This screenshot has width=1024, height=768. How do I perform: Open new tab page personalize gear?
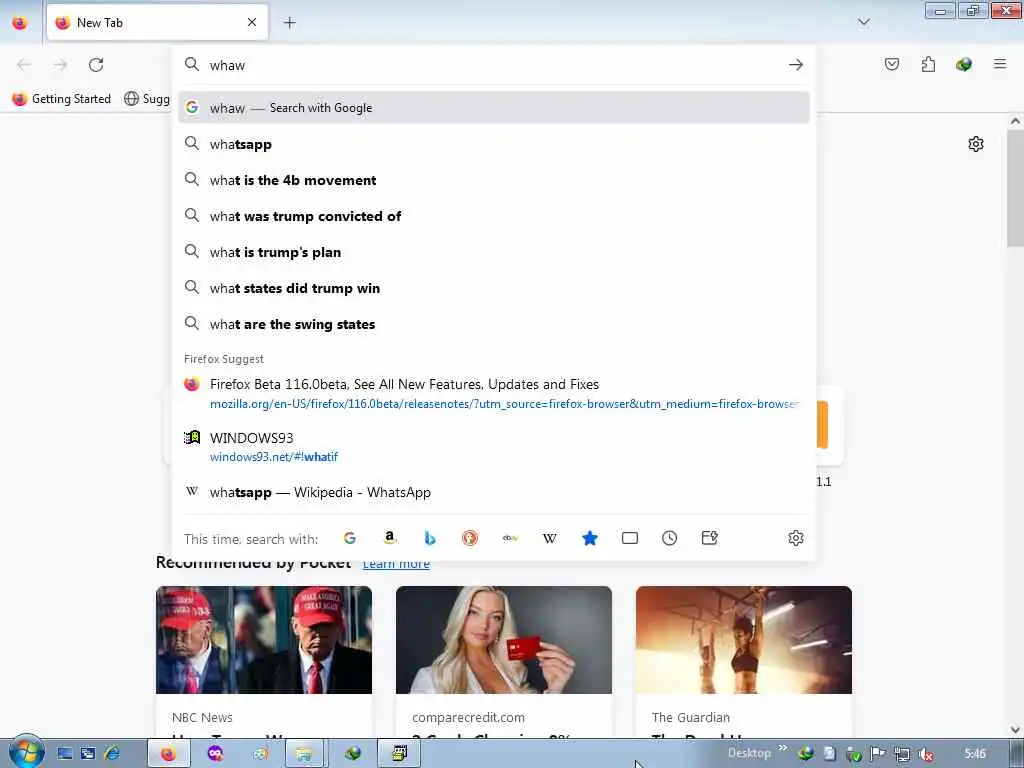[x=976, y=144]
